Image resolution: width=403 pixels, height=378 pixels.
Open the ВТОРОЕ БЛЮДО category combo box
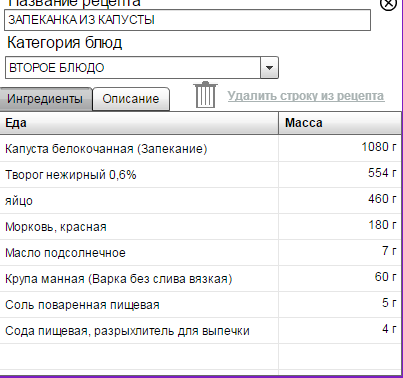point(142,68)
